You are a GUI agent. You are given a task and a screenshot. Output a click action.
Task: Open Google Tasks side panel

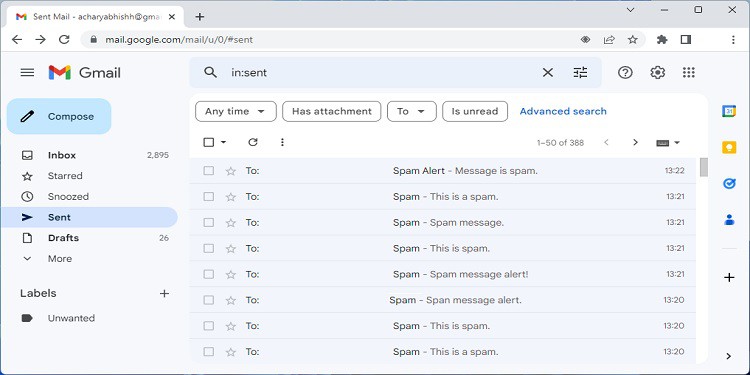[729, 184]
